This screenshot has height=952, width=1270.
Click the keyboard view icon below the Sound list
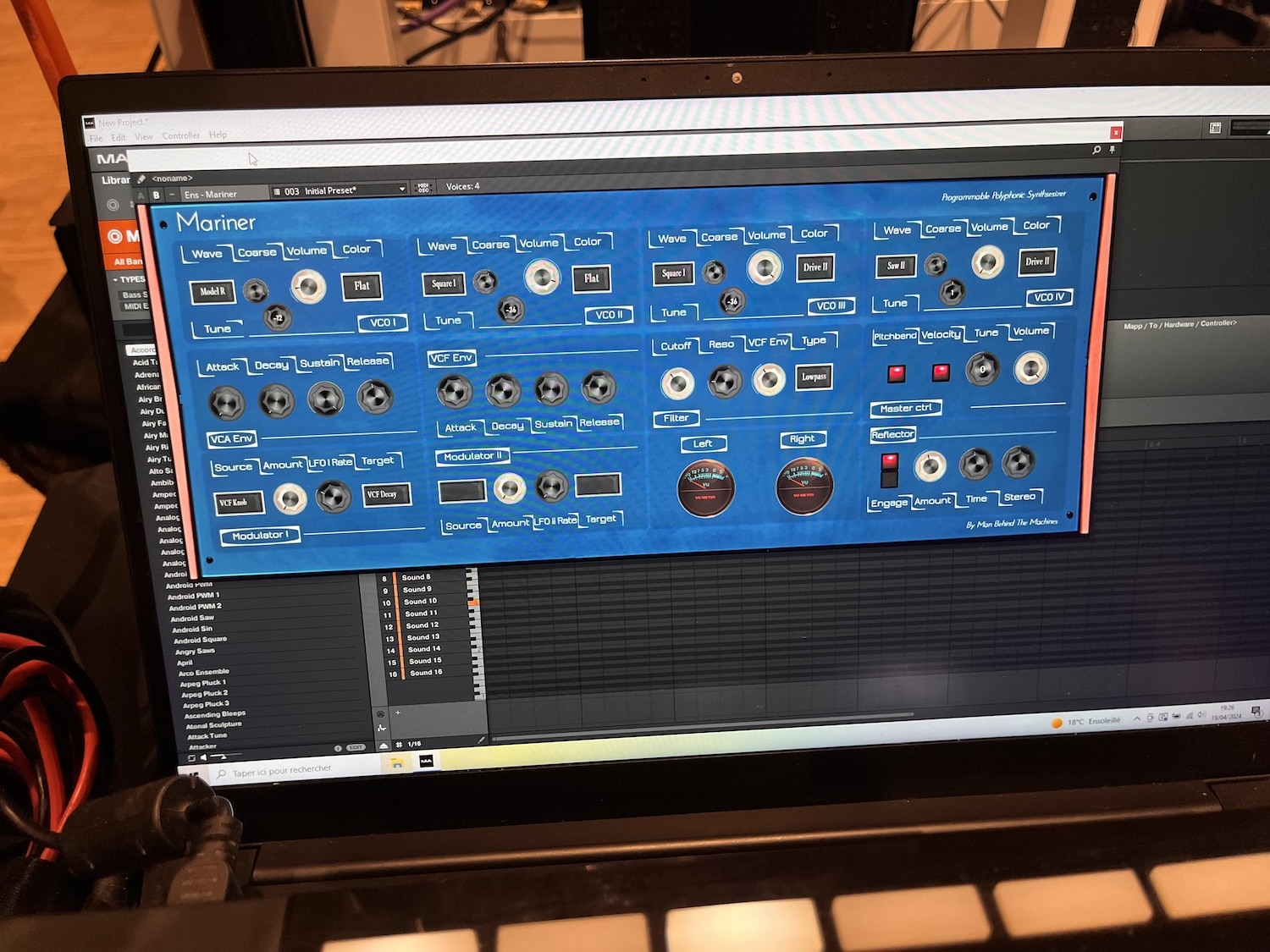[381, 727]
